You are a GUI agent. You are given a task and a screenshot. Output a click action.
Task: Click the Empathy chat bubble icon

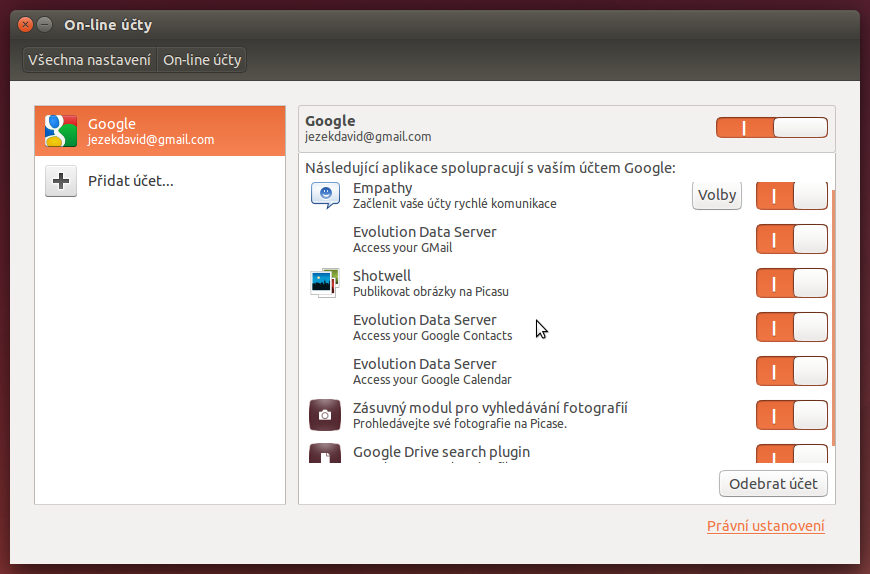coord(325,195)
